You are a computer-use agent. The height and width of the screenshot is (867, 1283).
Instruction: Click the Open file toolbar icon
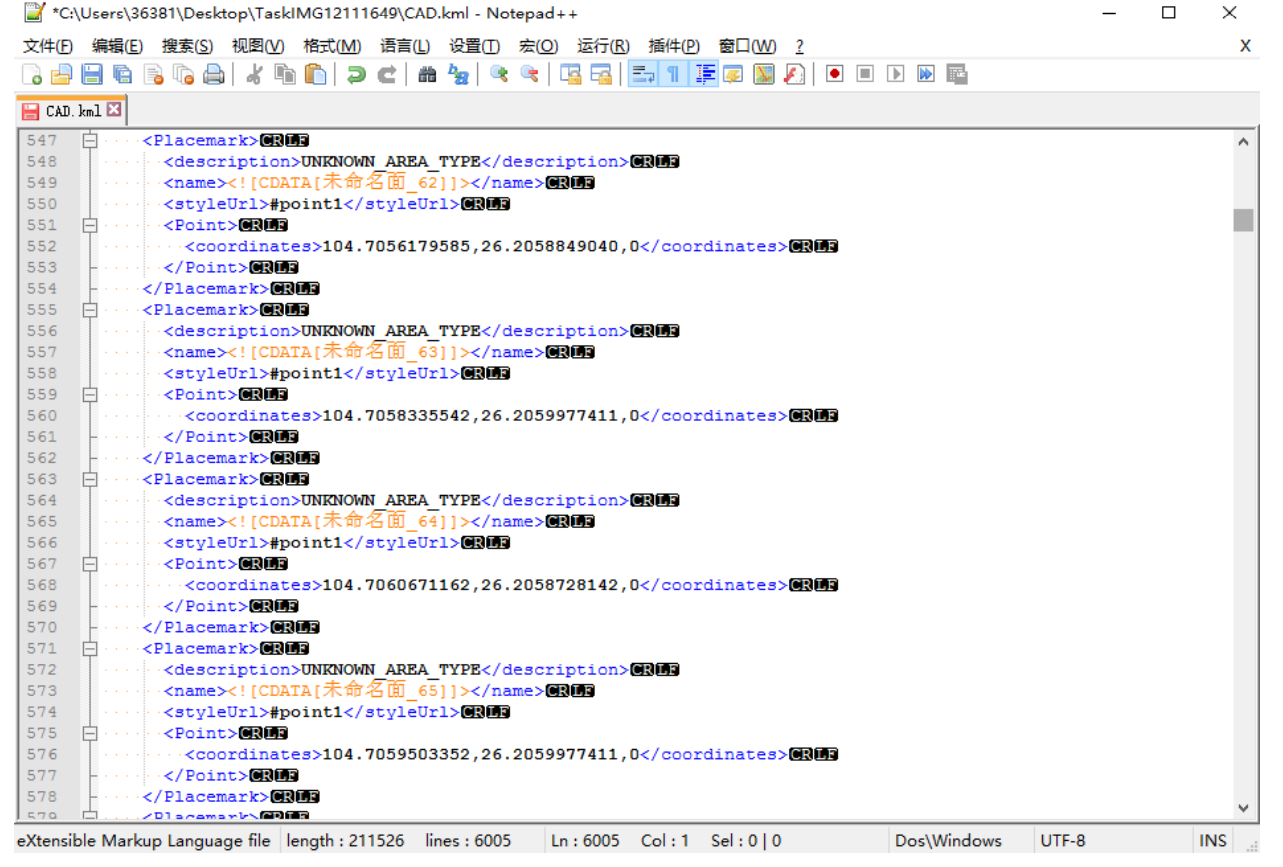[x=62, y=74]
